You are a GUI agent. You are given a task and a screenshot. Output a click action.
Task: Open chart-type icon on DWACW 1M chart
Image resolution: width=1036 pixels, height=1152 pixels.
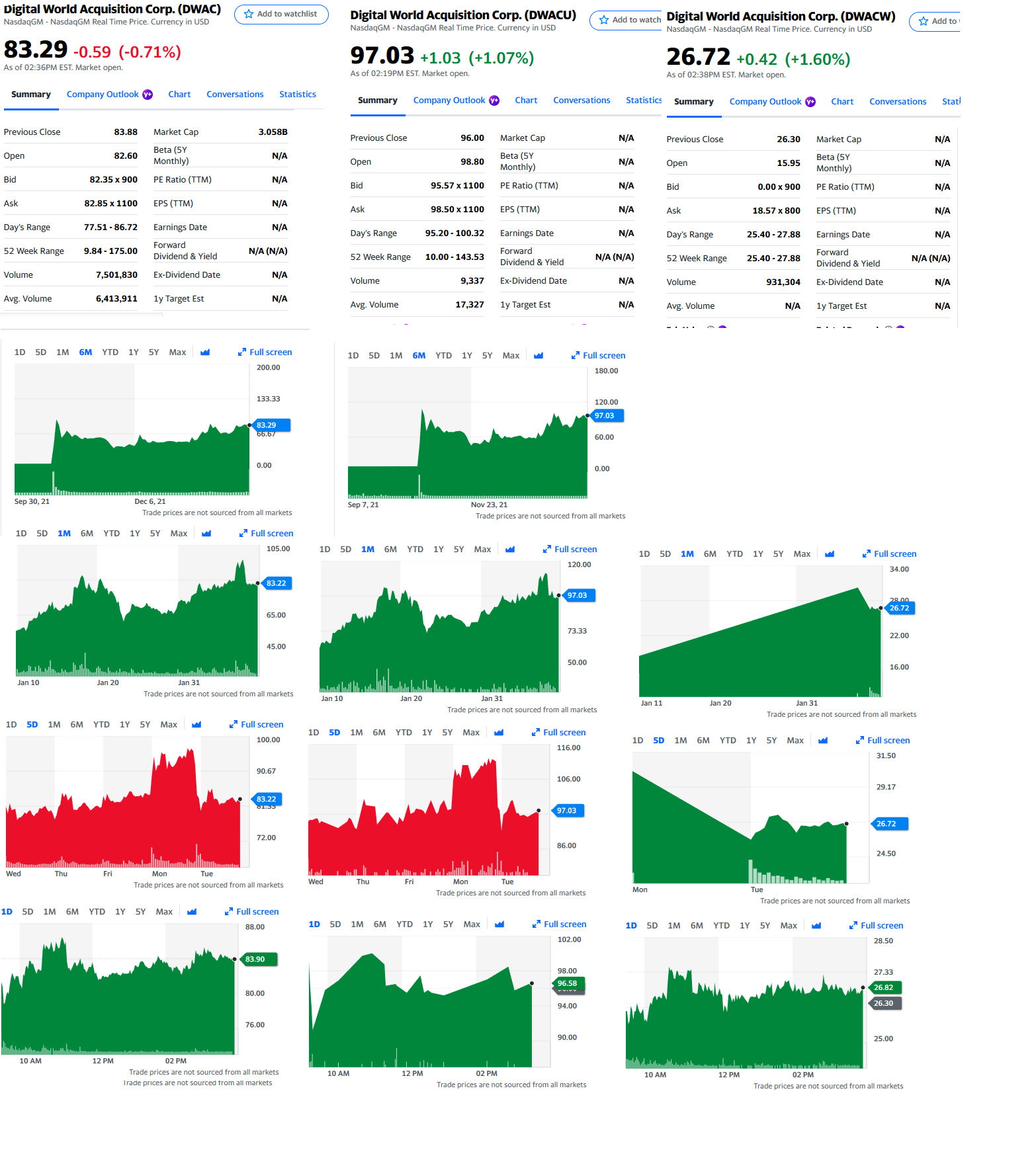click(830, 554)
